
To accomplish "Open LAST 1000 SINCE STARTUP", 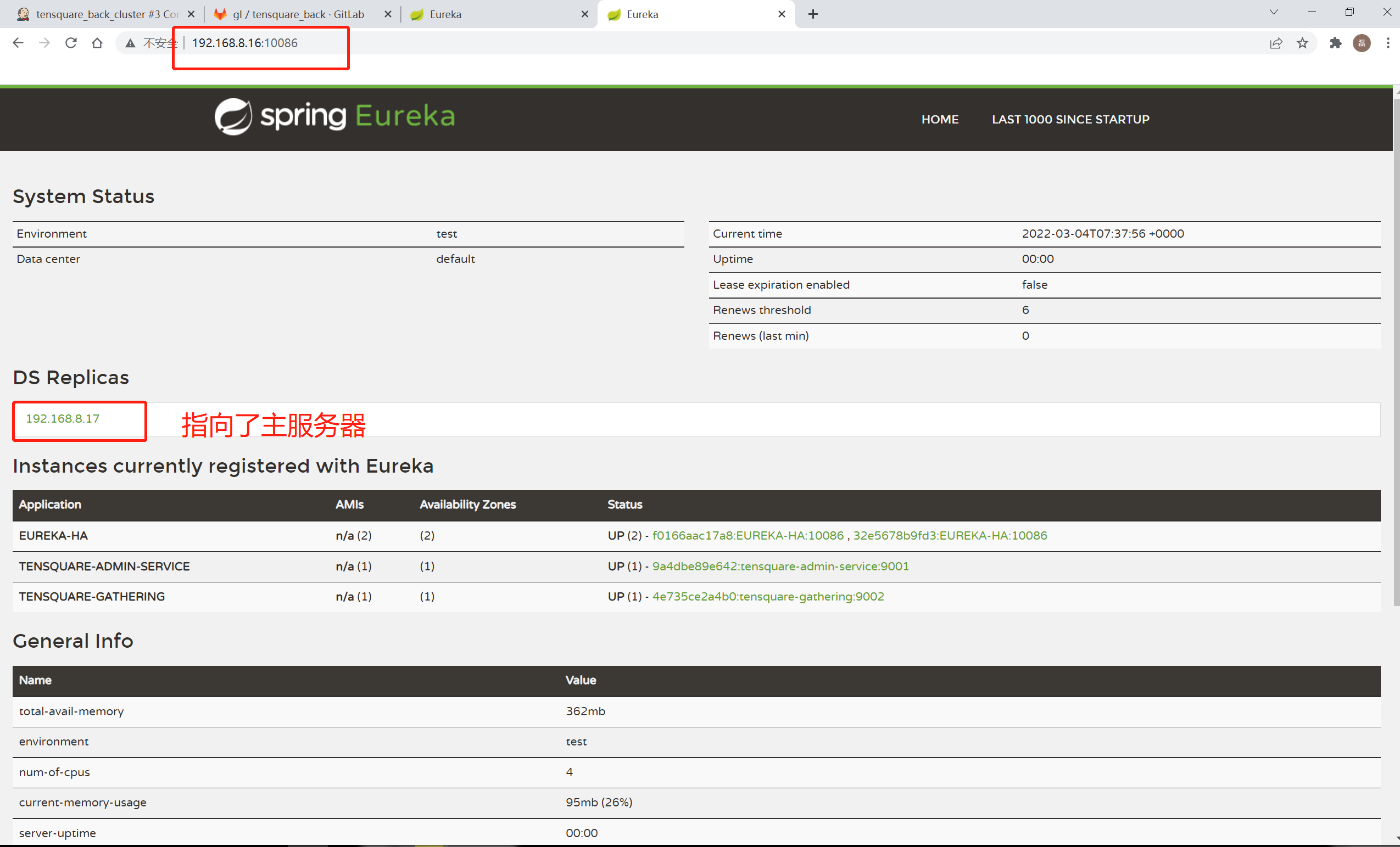I will point(1070,119).
